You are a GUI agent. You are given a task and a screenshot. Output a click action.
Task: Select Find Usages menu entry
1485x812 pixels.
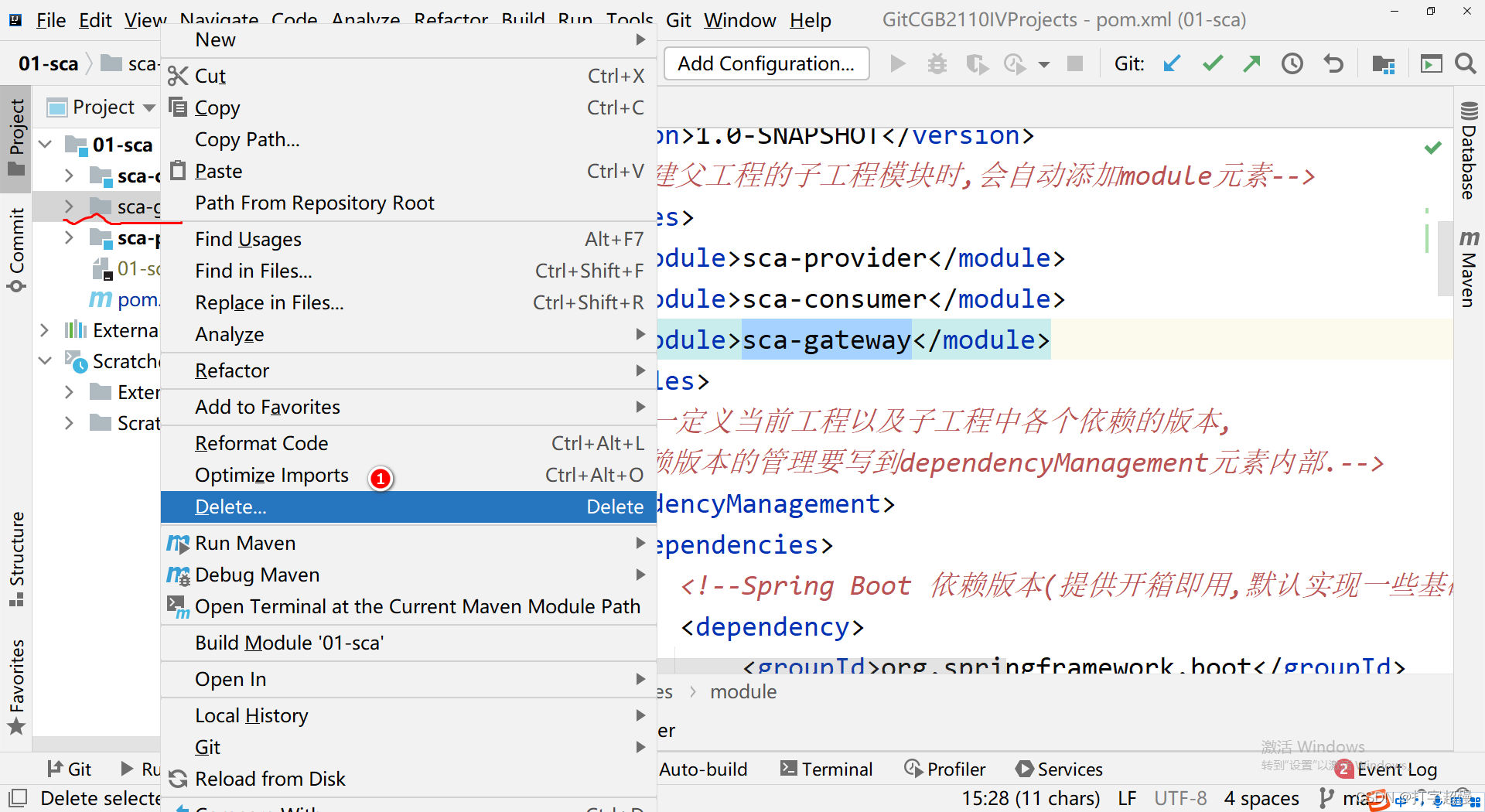coord(408,239)
